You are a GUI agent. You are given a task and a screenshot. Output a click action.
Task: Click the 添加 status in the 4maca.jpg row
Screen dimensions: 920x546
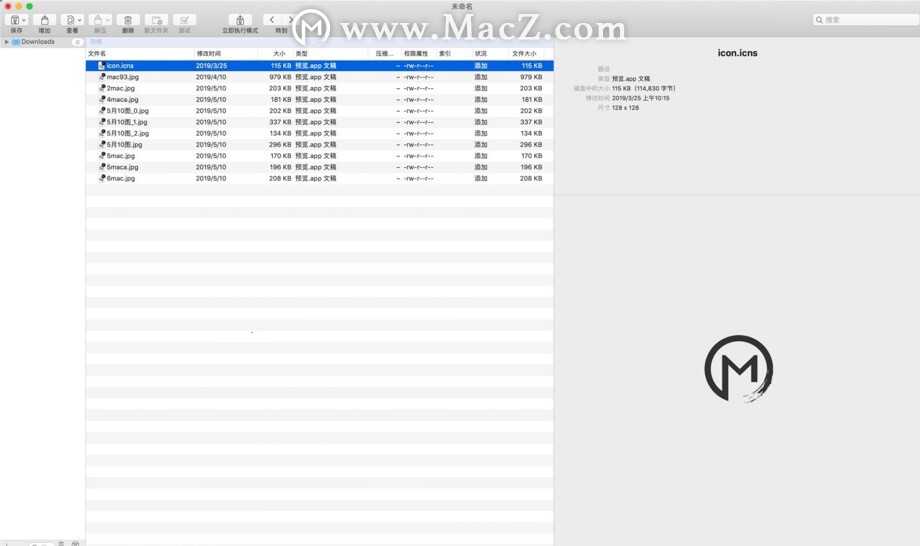tap(481, 99)
